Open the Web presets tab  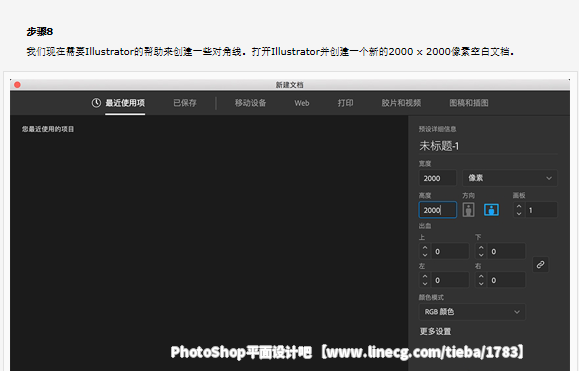click(x=302, y=103)
